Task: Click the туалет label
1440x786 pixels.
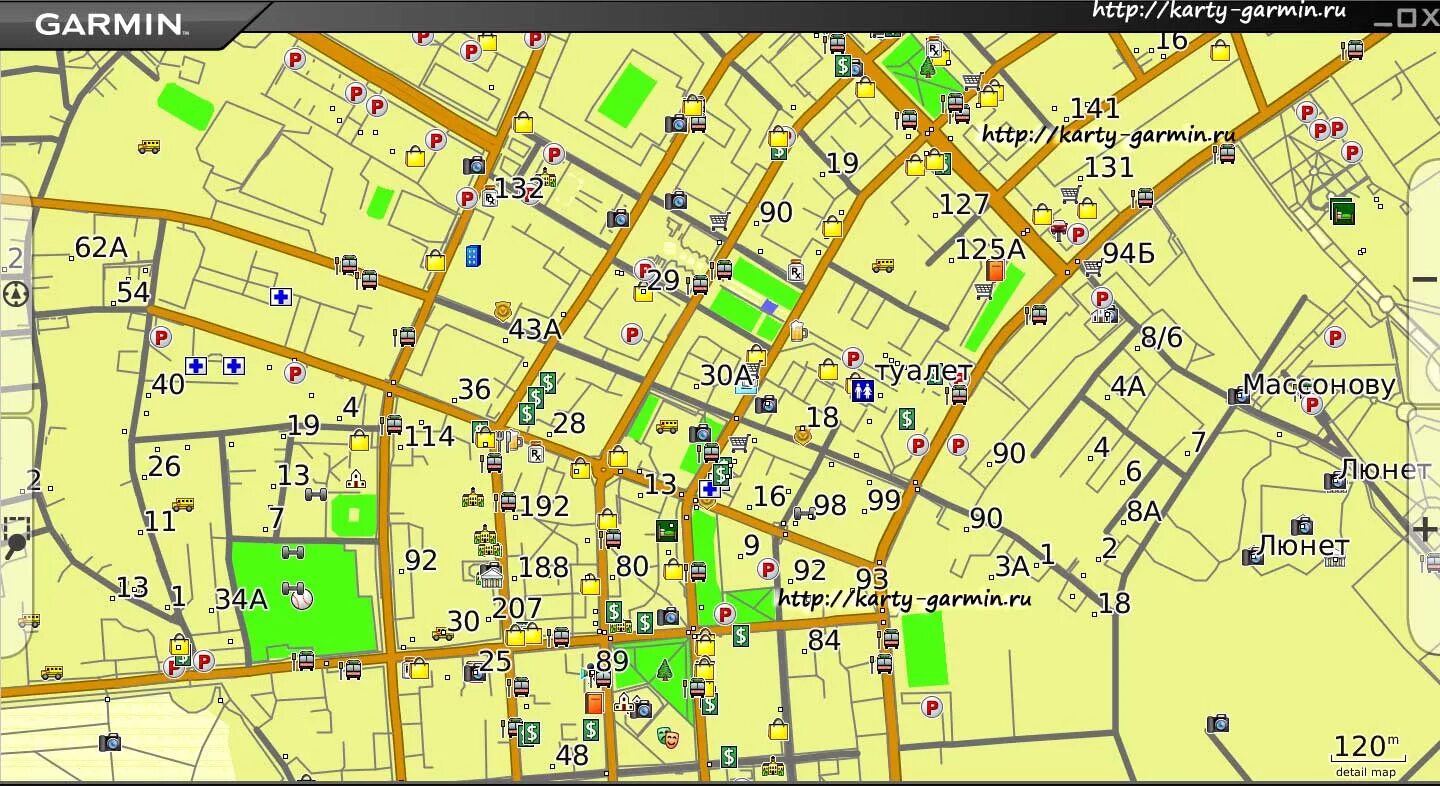Action: click(924, 371)
